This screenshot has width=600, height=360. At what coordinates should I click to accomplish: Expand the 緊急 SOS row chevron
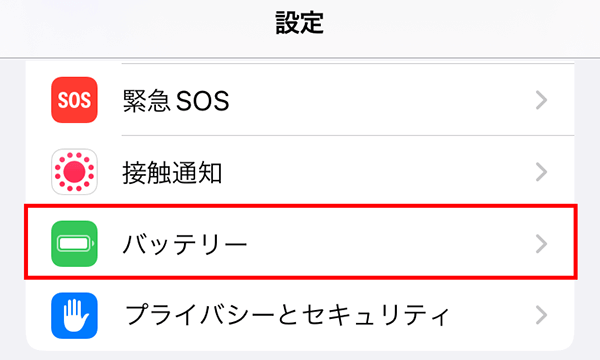[541, 100]
